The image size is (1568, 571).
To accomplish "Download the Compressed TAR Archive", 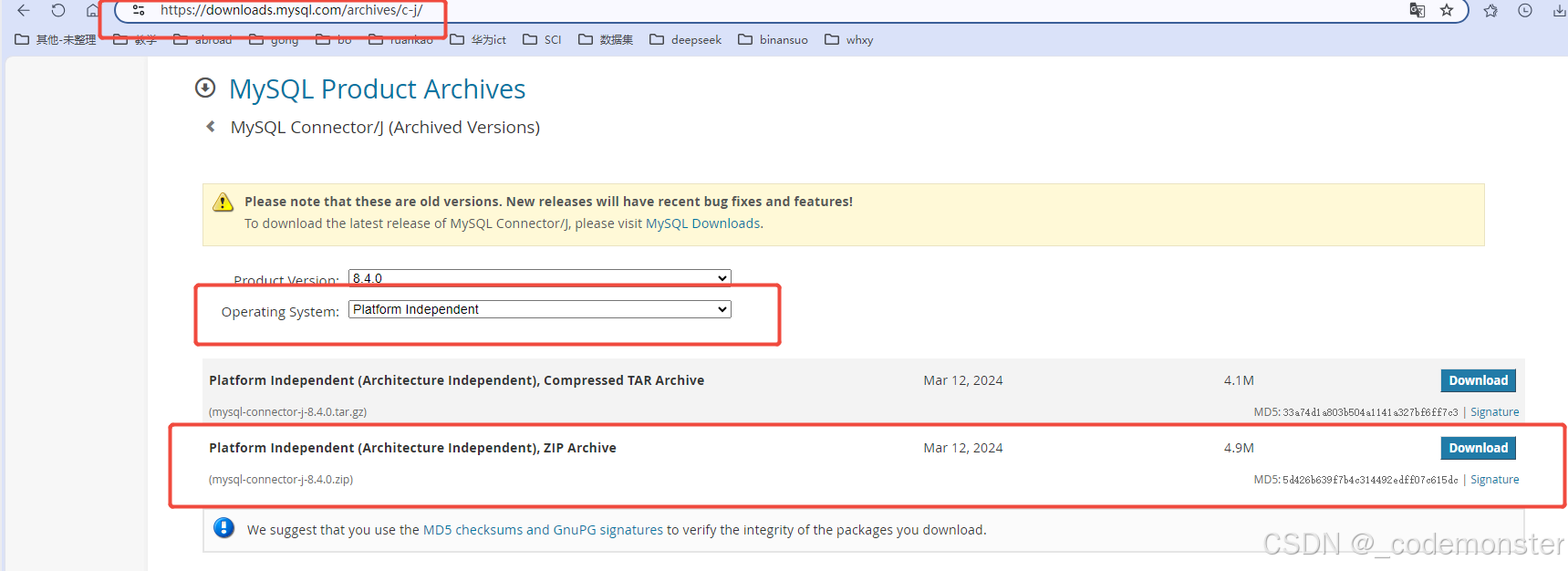I will 1478,380.
